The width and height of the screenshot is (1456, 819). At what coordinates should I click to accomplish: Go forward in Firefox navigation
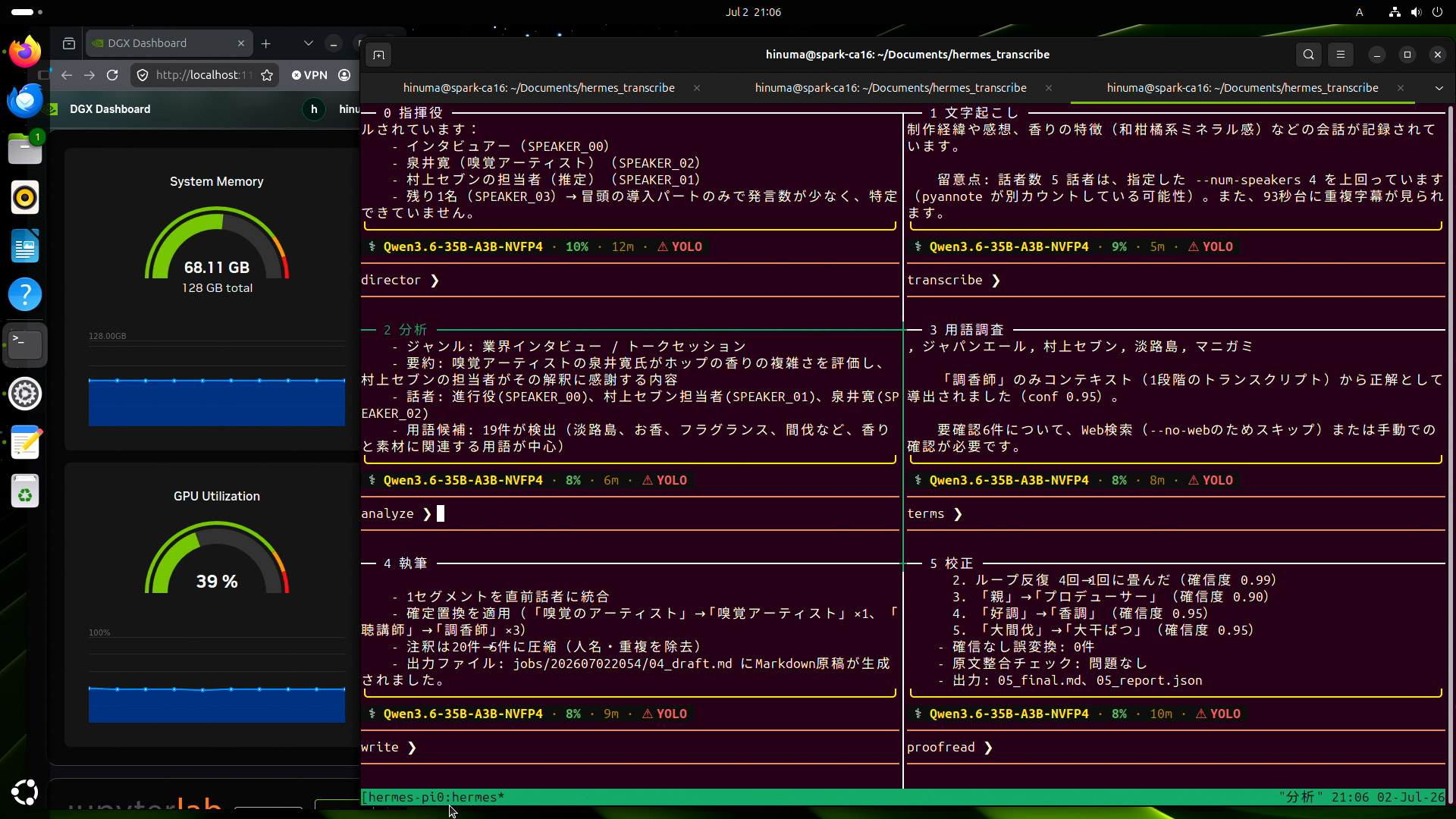[x=89, y=75]
